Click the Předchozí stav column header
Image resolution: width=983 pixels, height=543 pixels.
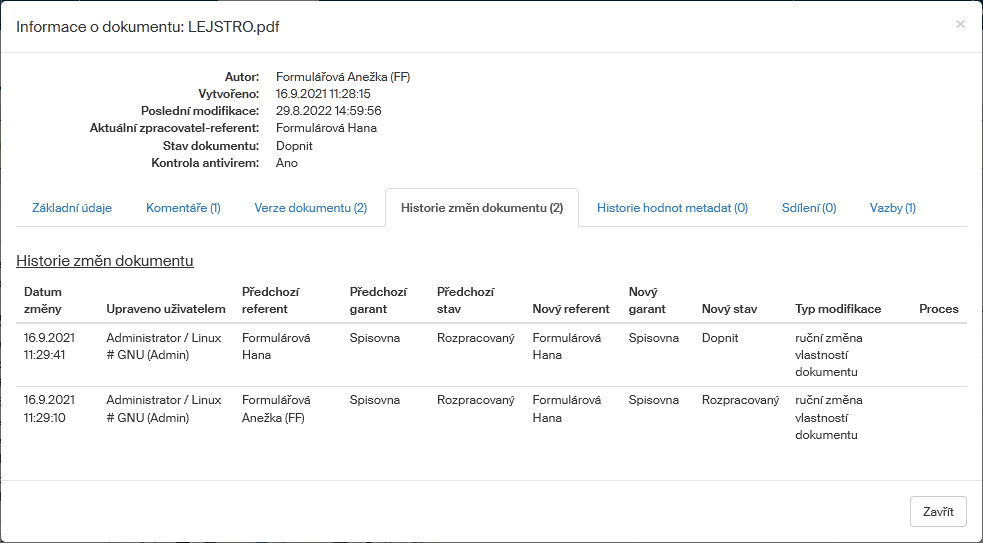[x=465, y=300]
